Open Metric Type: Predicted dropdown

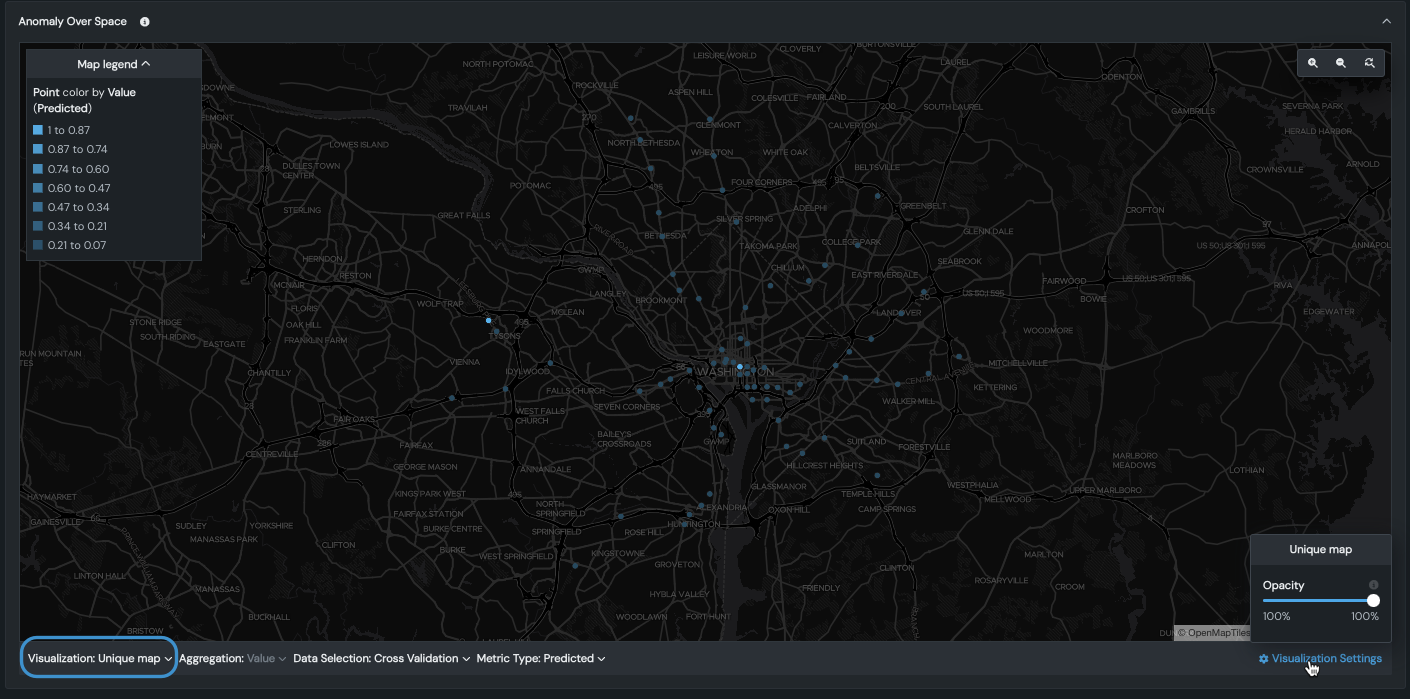click(x=541, y=659)
